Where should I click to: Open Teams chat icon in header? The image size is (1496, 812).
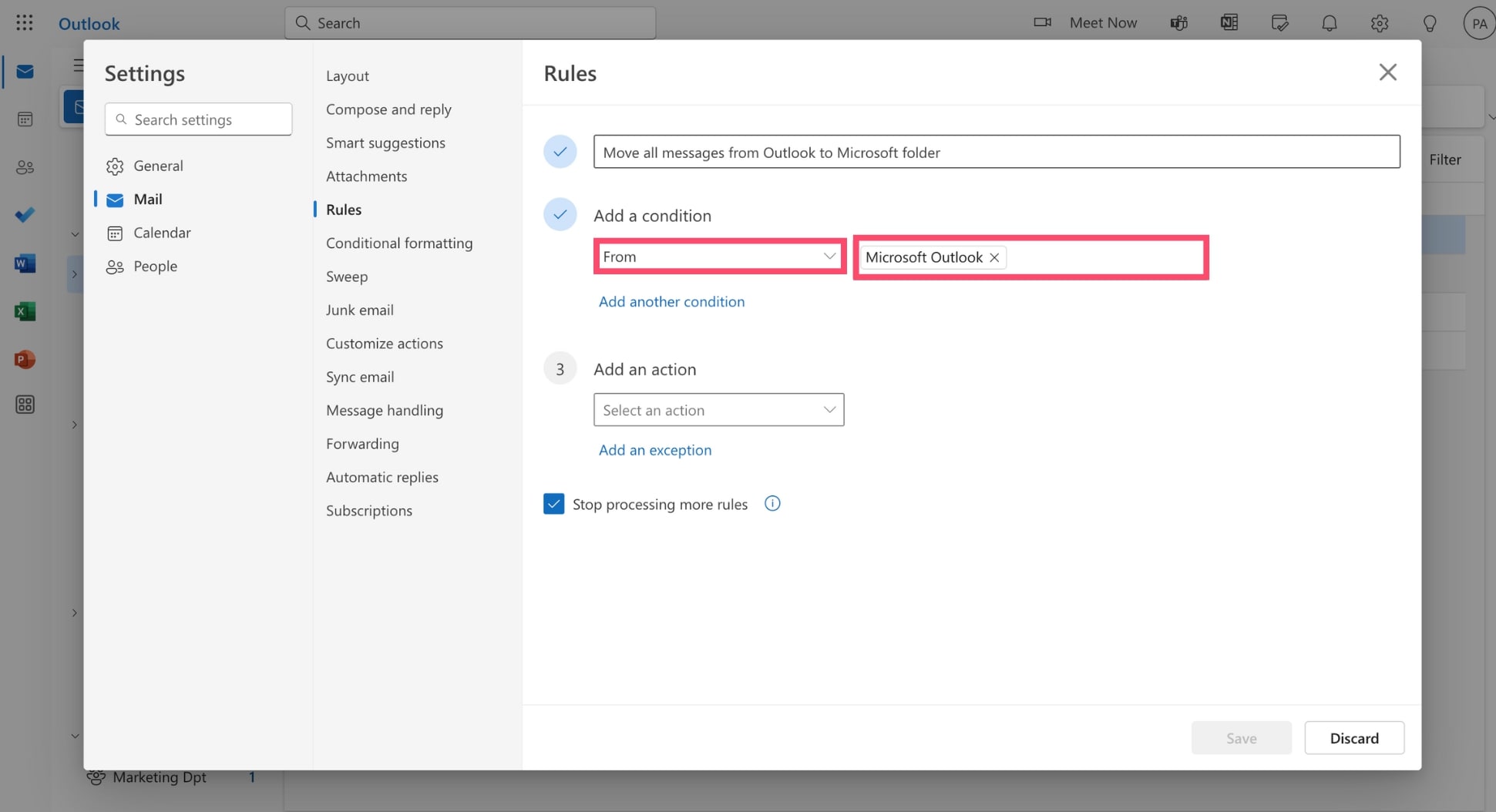coord(1178,23)
